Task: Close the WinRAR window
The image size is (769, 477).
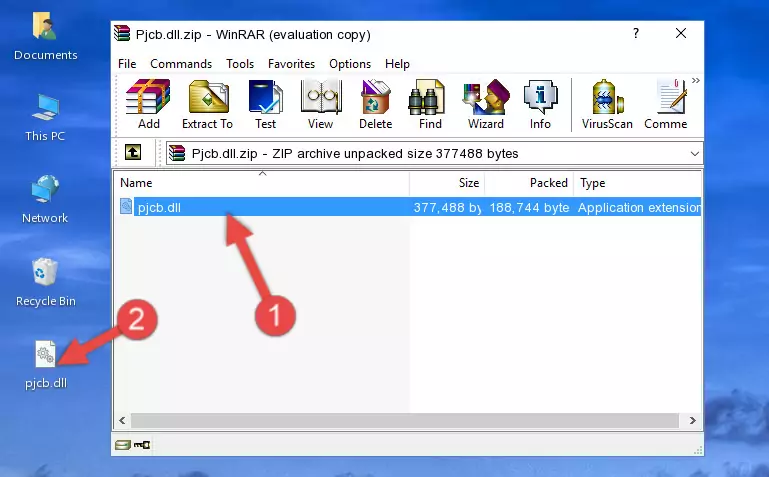Action: tap(681, 33)
